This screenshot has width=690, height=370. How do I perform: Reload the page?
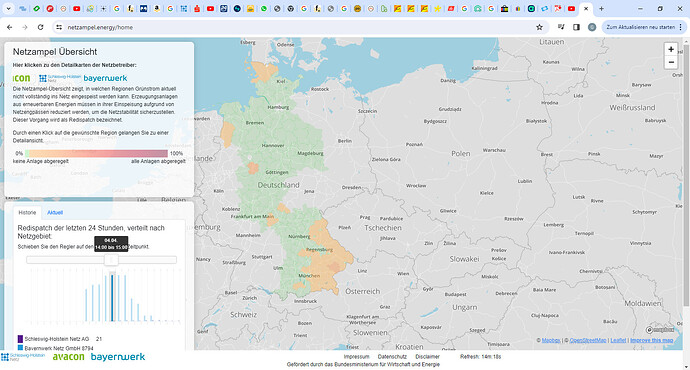(40, 27)
